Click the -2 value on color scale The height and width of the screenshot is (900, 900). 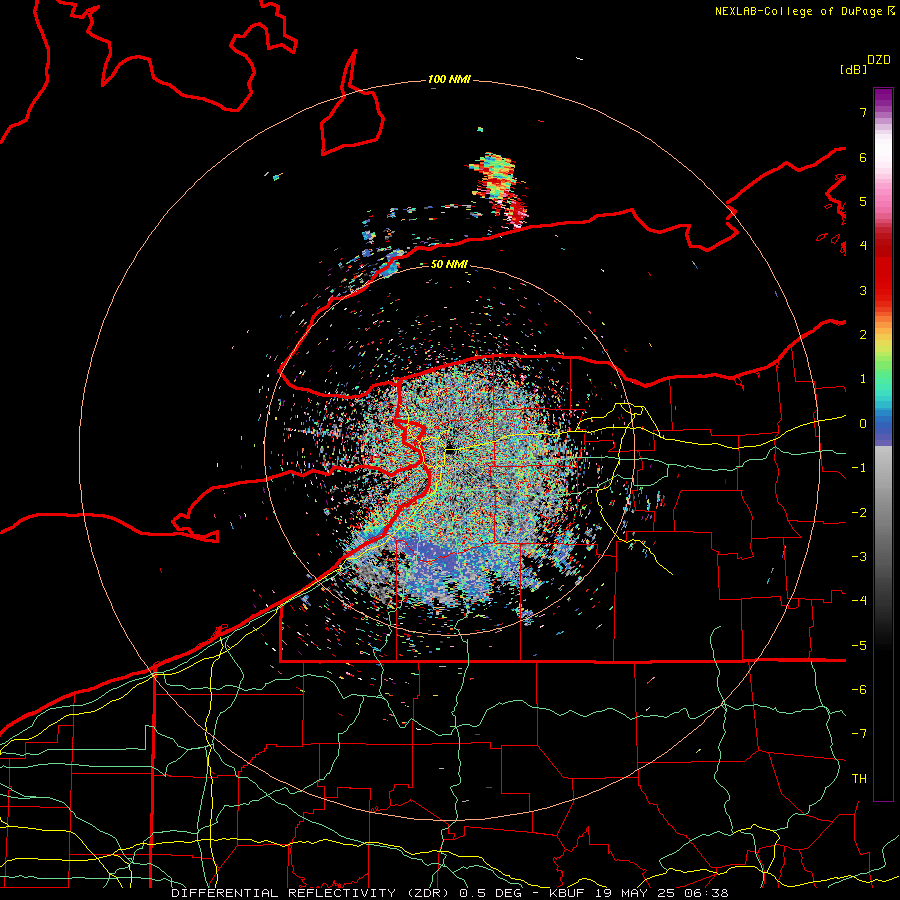coord(859,513)
